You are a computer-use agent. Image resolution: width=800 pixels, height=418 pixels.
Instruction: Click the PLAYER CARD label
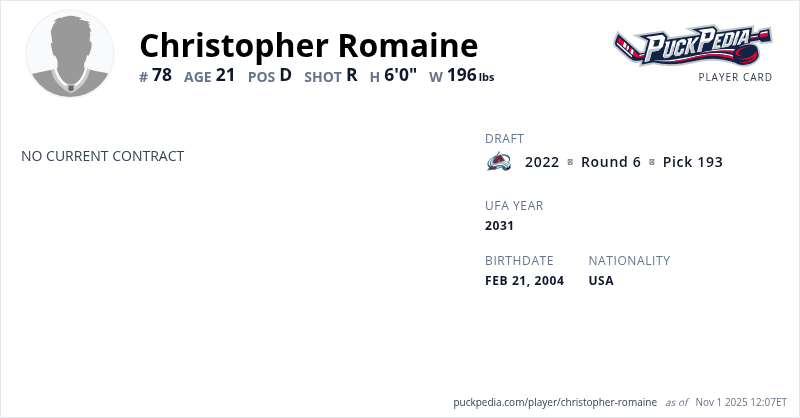point(735,77)
